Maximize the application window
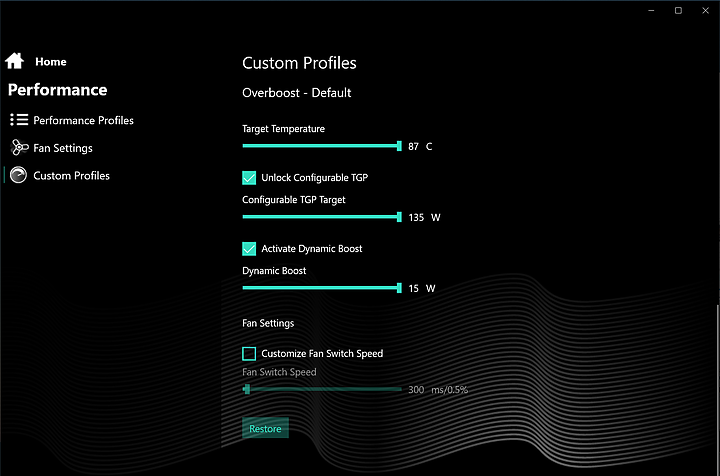 click(678, 10)
